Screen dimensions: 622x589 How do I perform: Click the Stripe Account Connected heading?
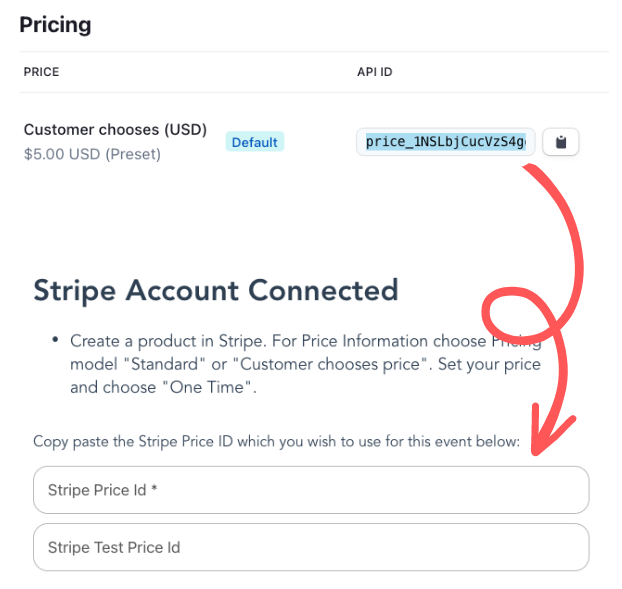tap(216, 290)
